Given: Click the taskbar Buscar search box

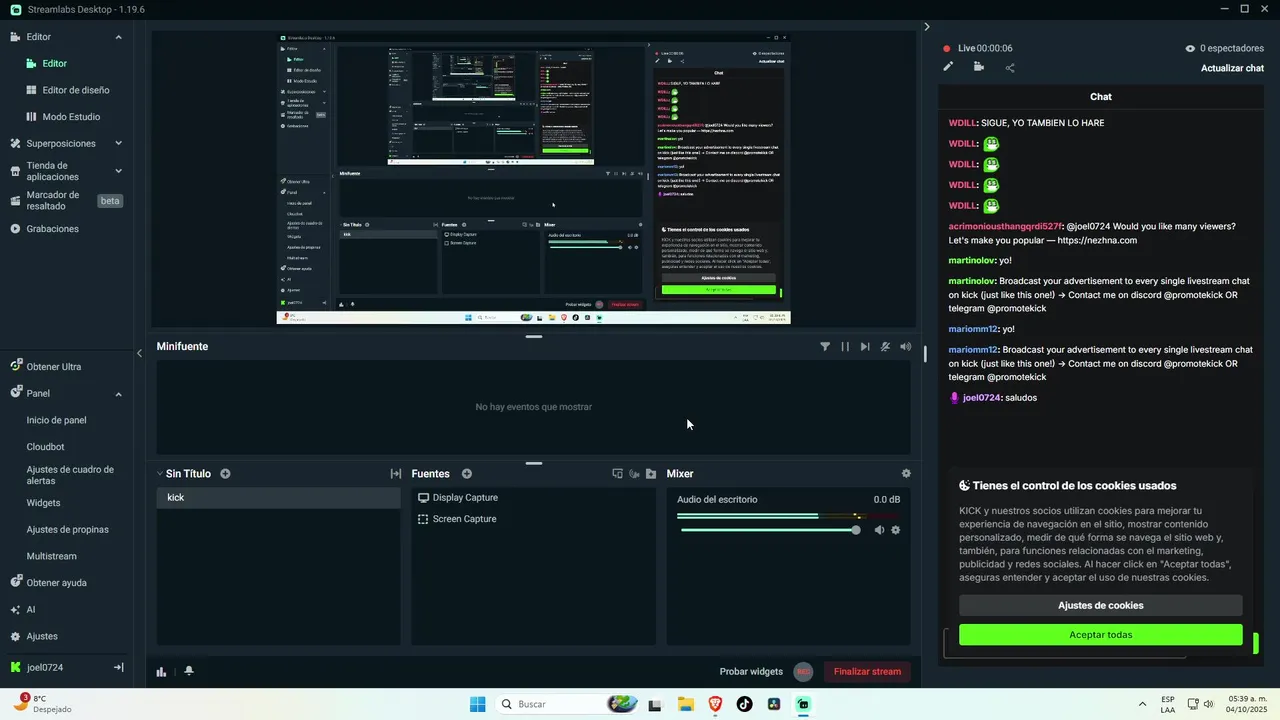Looking at the screenshot, I should click(x=566, y=704).
